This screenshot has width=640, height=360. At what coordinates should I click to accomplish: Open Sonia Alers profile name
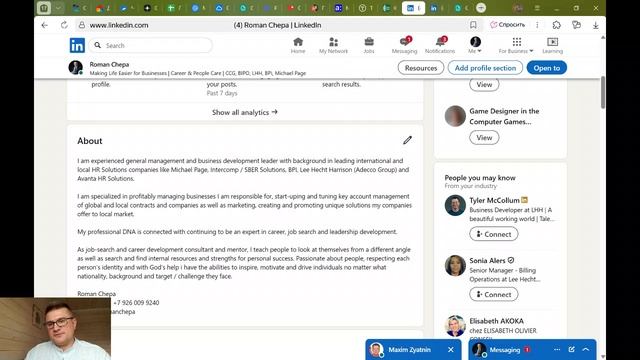pyautogui.click(x=487, y=260)
